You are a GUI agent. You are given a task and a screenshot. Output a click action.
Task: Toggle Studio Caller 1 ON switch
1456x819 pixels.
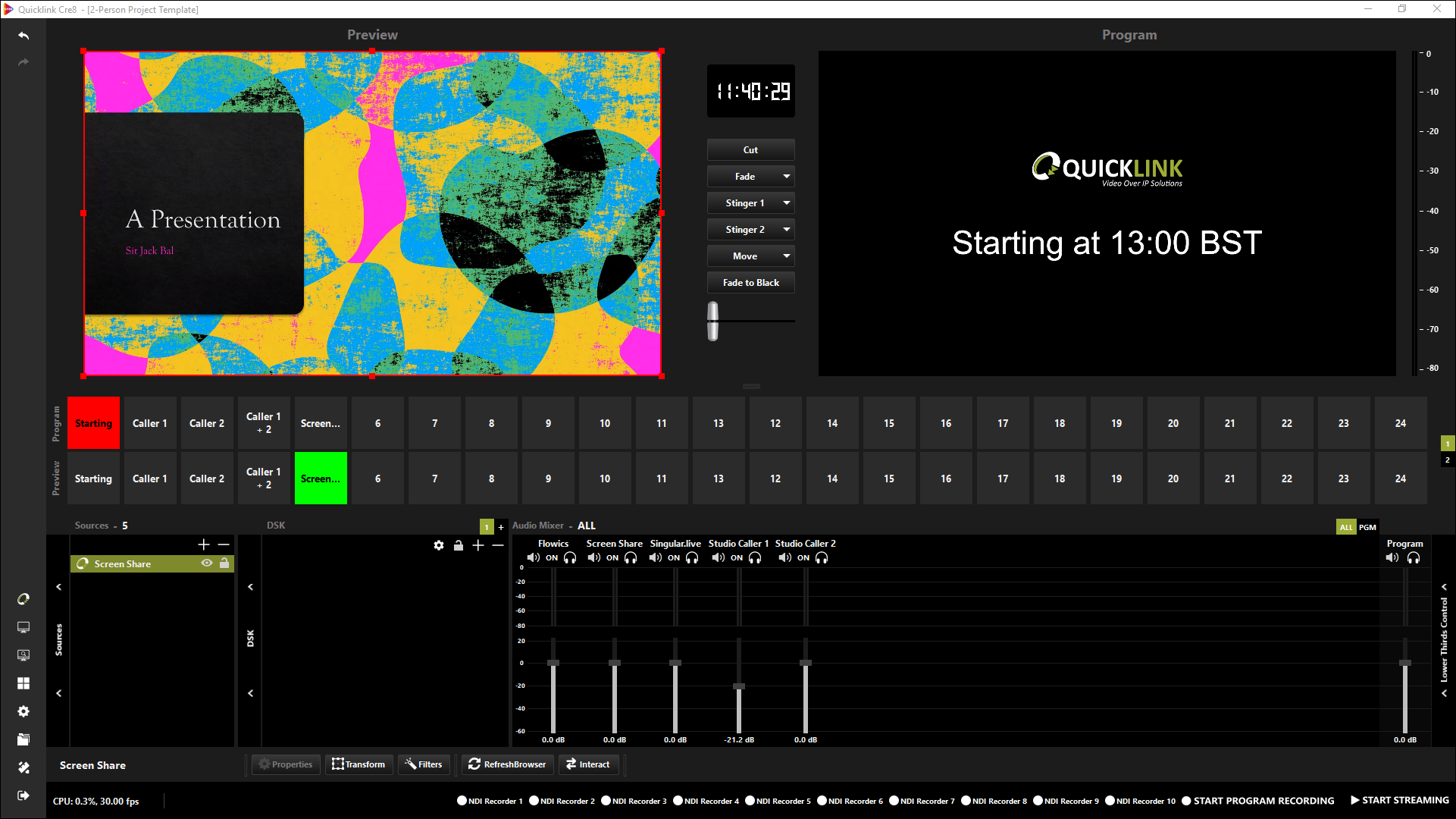click(x=736, y=557)
